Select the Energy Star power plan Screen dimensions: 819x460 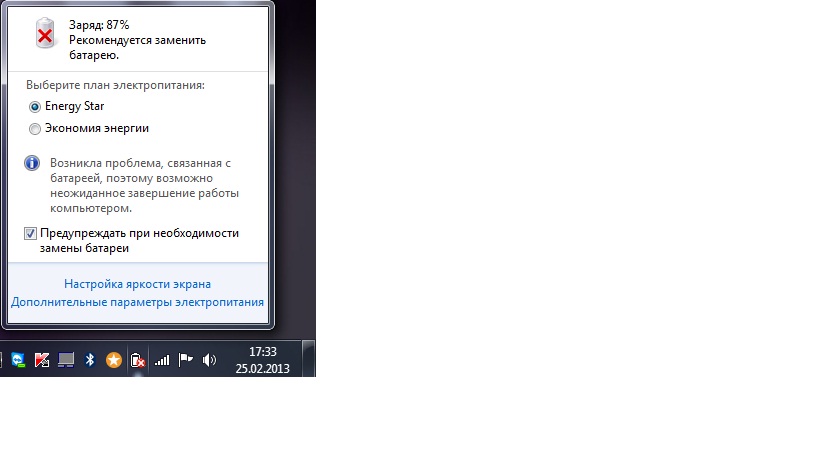tap(35, 106)
